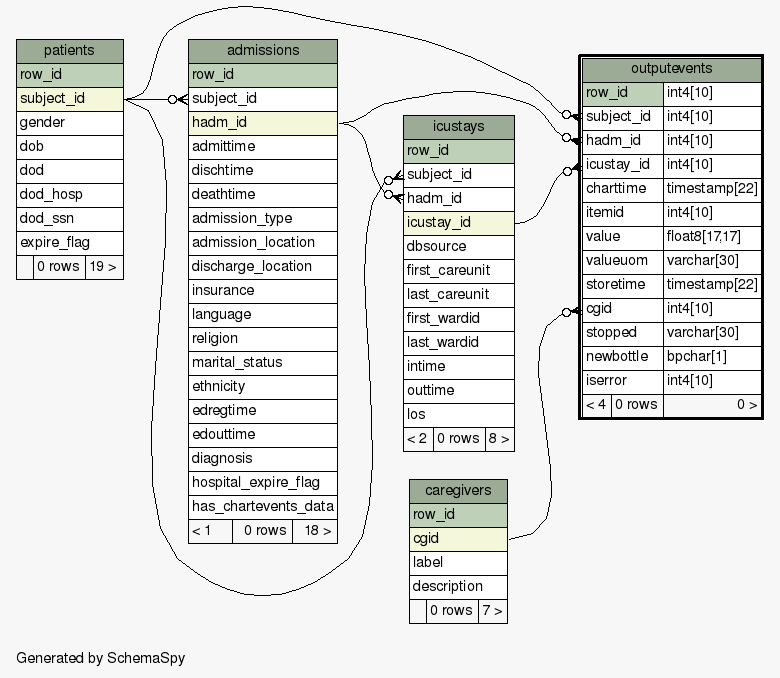The image size is (780, 678).
Task: Click row_id in the outputevents table
Action: coord(623,93)
